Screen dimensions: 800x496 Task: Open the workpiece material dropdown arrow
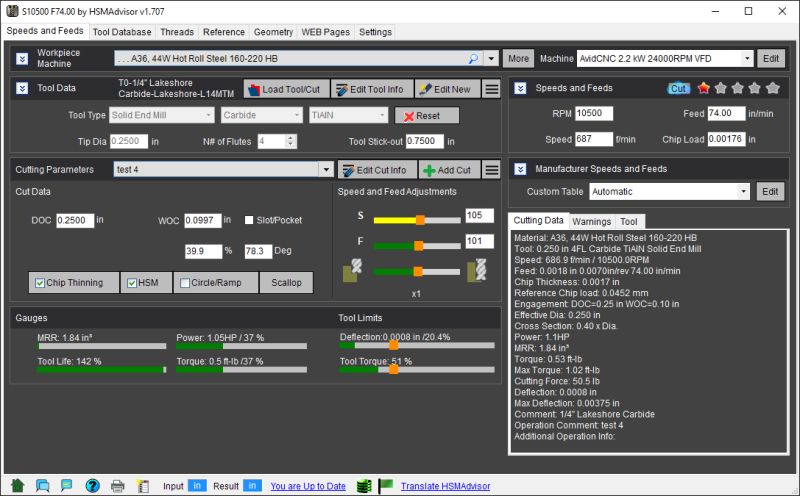(491, 59)
